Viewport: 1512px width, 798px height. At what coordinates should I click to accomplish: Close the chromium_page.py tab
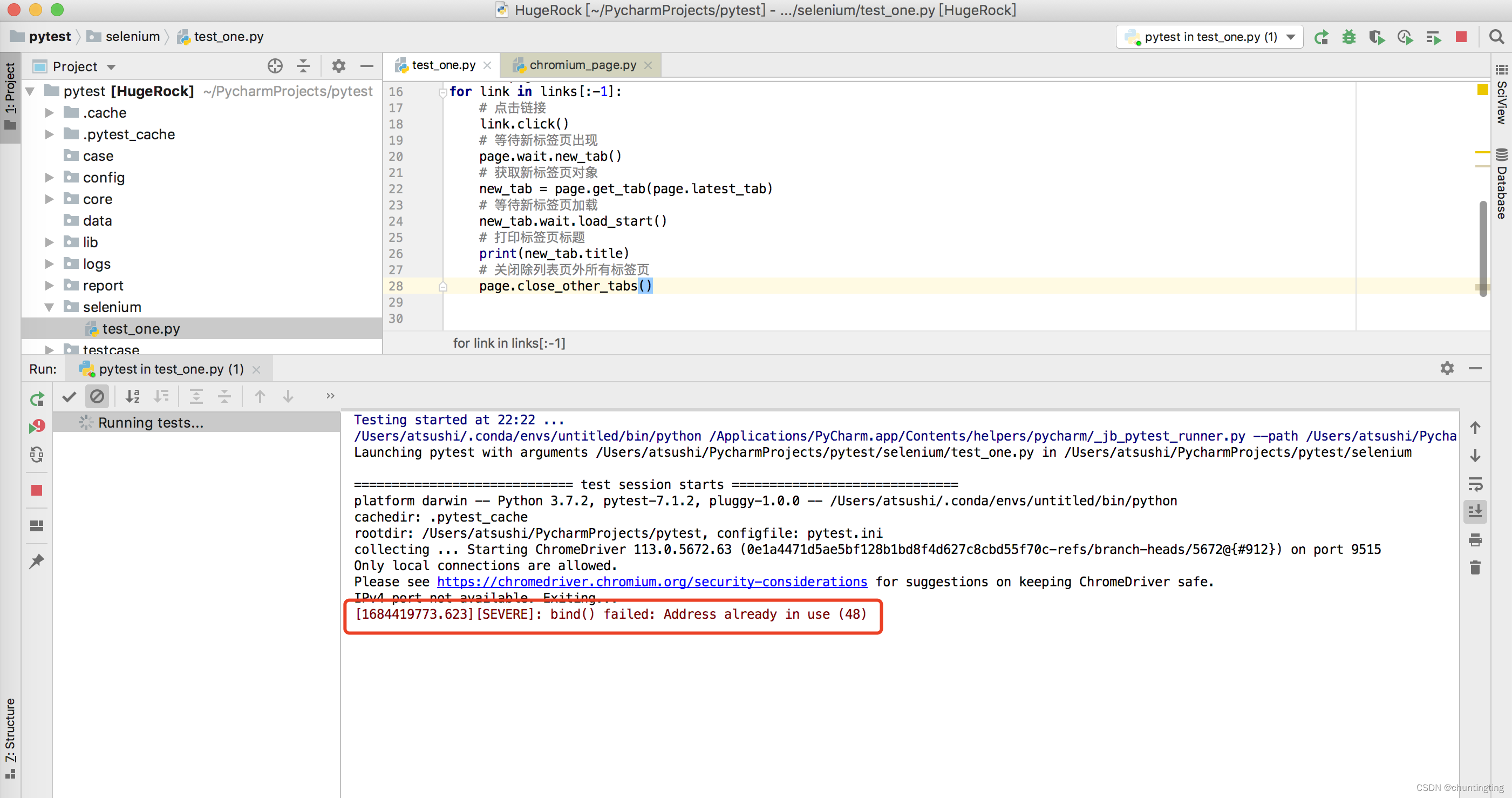(x=648, y=65)
